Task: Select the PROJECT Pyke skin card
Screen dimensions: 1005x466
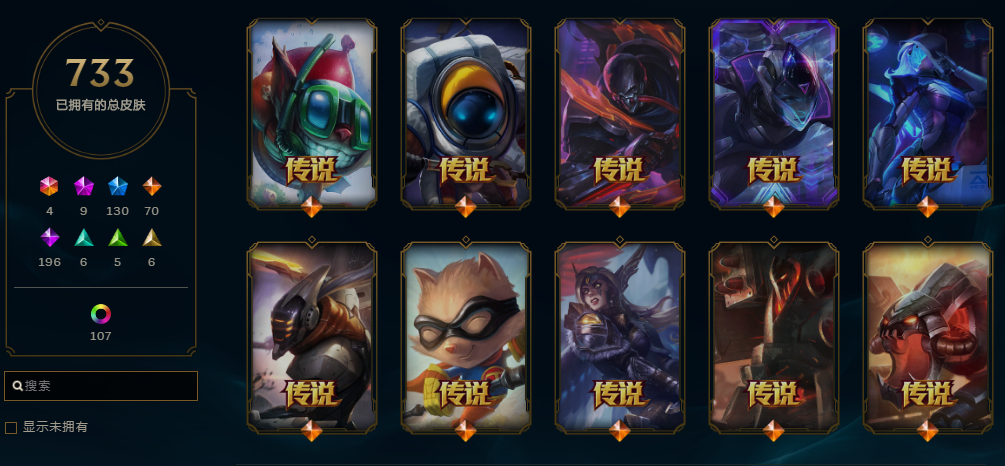Action: pyautogui.click(x=620, y=114)
